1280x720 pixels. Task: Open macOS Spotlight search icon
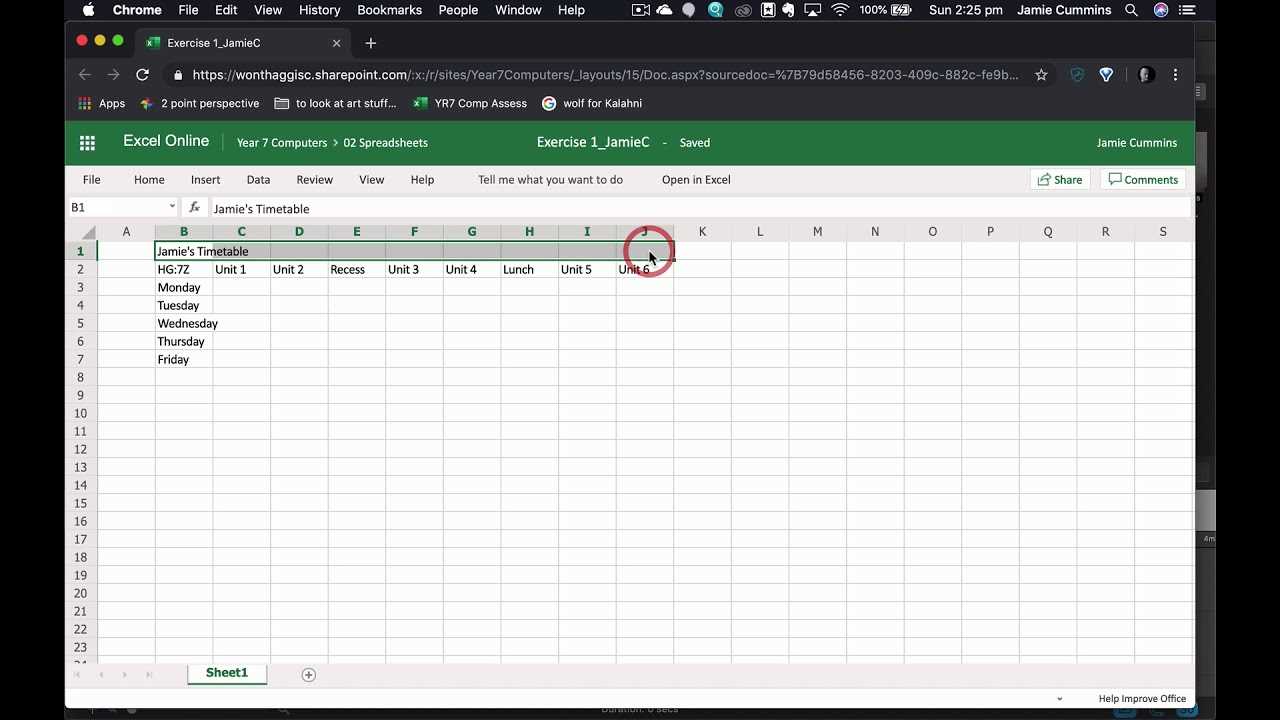[1131, 10]
